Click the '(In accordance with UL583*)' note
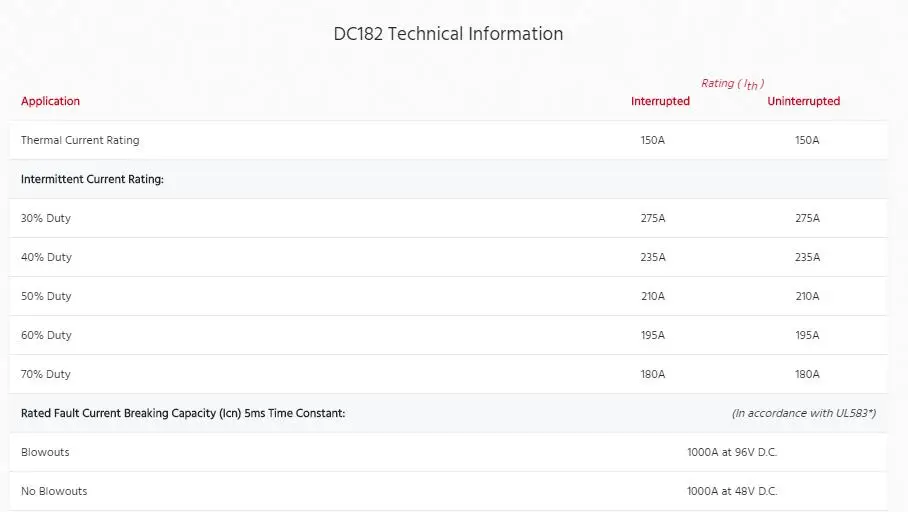 (x=804, y=414)
